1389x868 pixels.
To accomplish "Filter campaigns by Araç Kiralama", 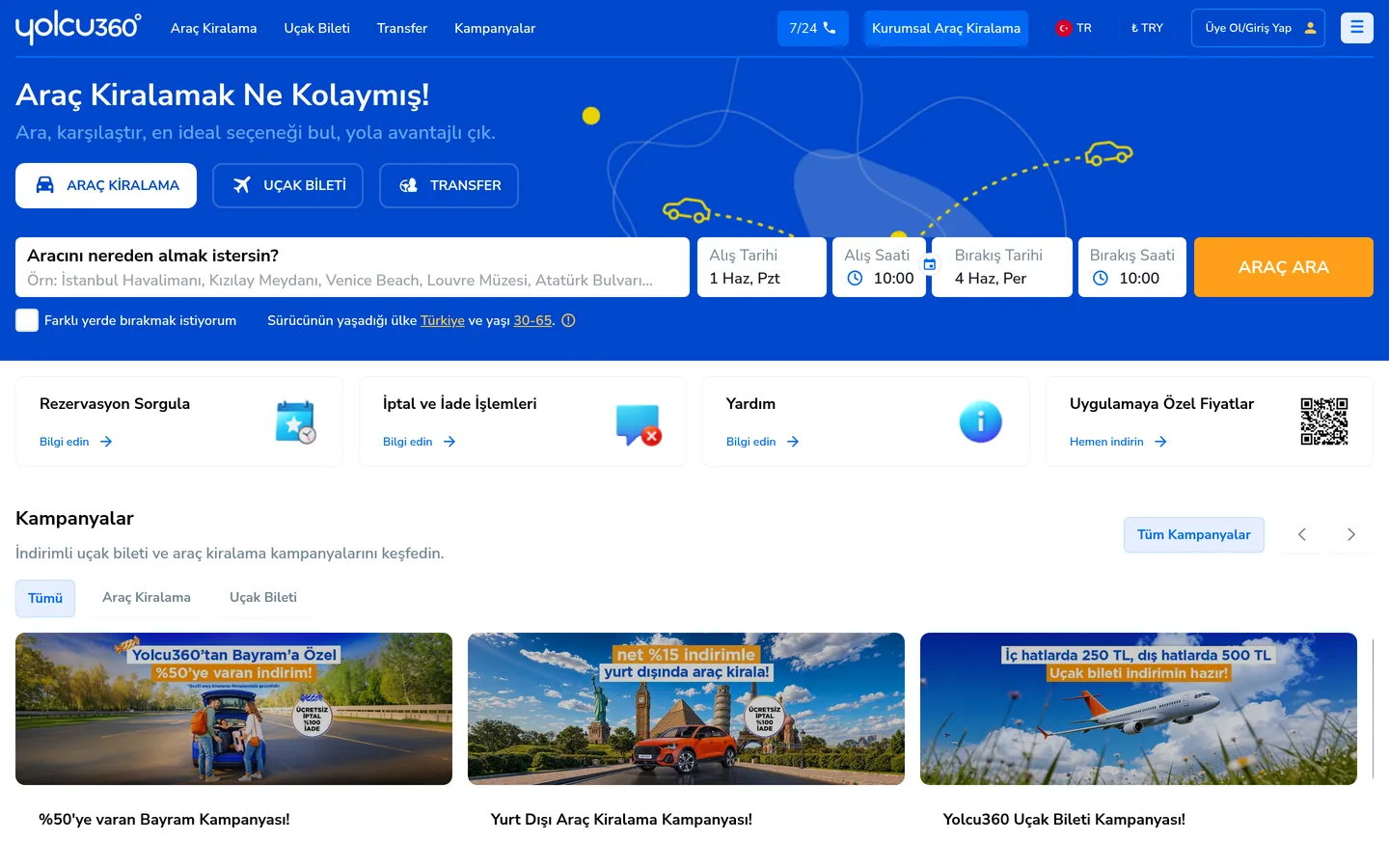I will point(147,598).
